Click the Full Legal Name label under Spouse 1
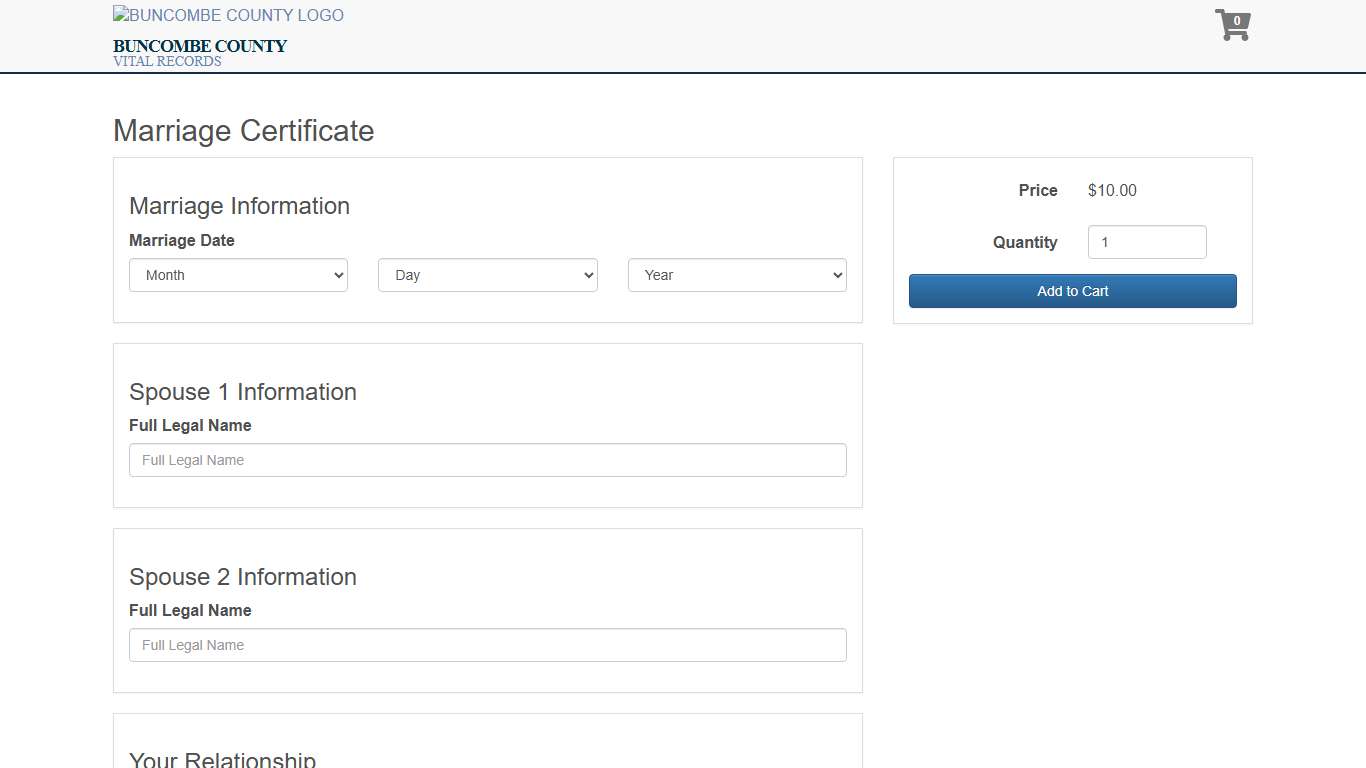The width and height of the screenshot is (1366, 768). click(x=190, y=425)
